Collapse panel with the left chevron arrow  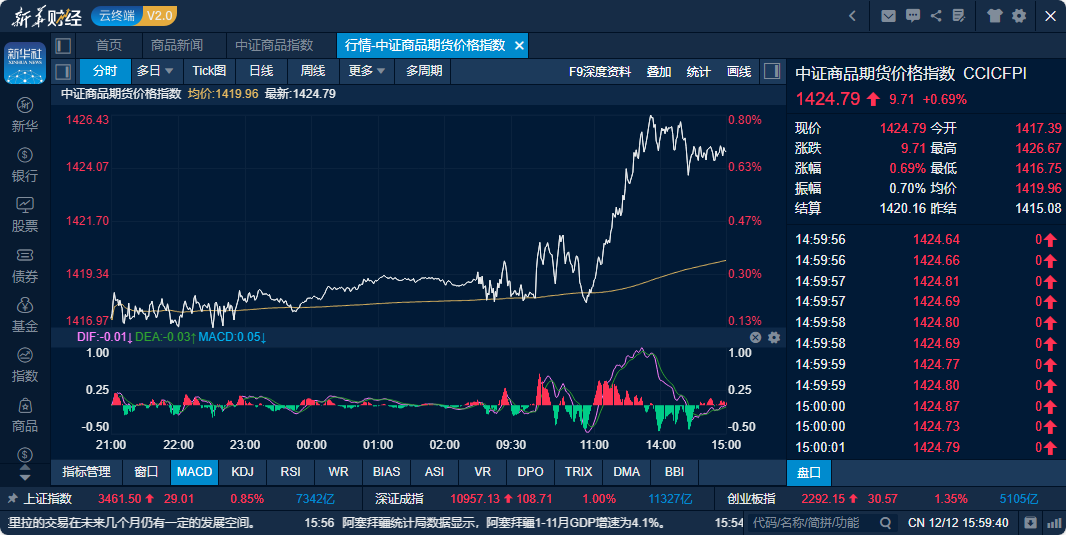[852, 15]
